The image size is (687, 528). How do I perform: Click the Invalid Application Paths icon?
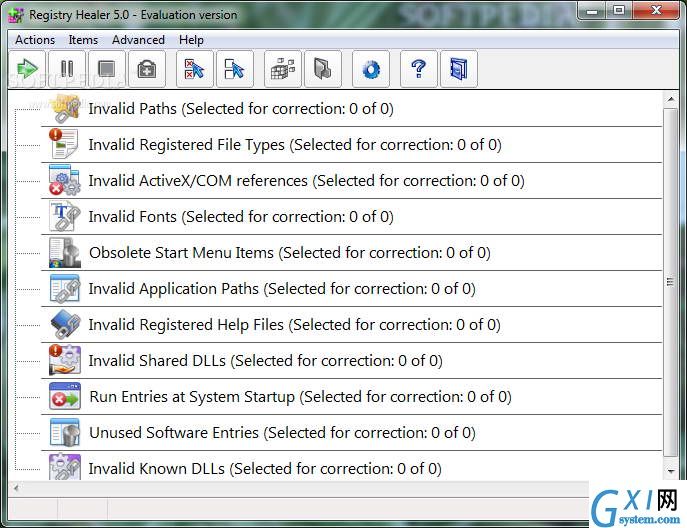point(65,288)
